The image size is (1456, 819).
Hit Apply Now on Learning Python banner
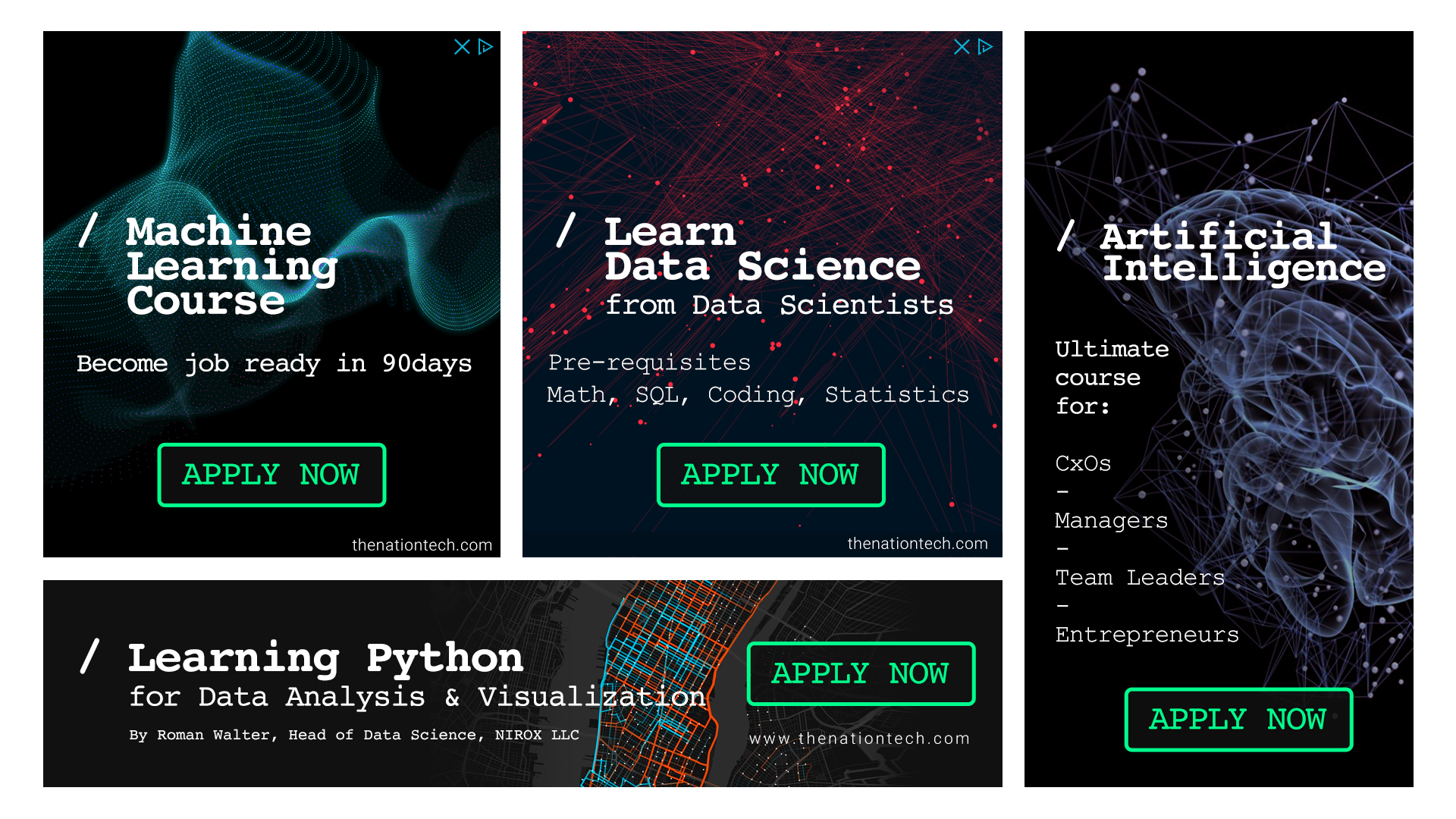coord(860,673)
